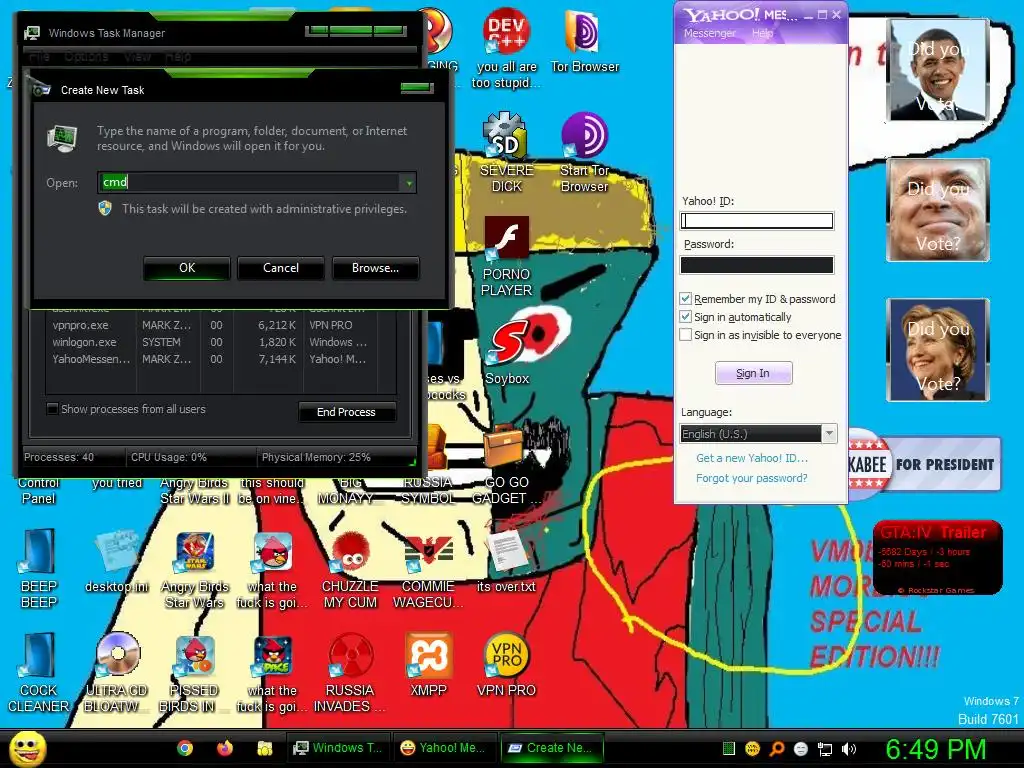Viewport: 1024px width, 768px height.
Task: Open Angry Birds Star Wars icon
Action: (x=195, y=569)
